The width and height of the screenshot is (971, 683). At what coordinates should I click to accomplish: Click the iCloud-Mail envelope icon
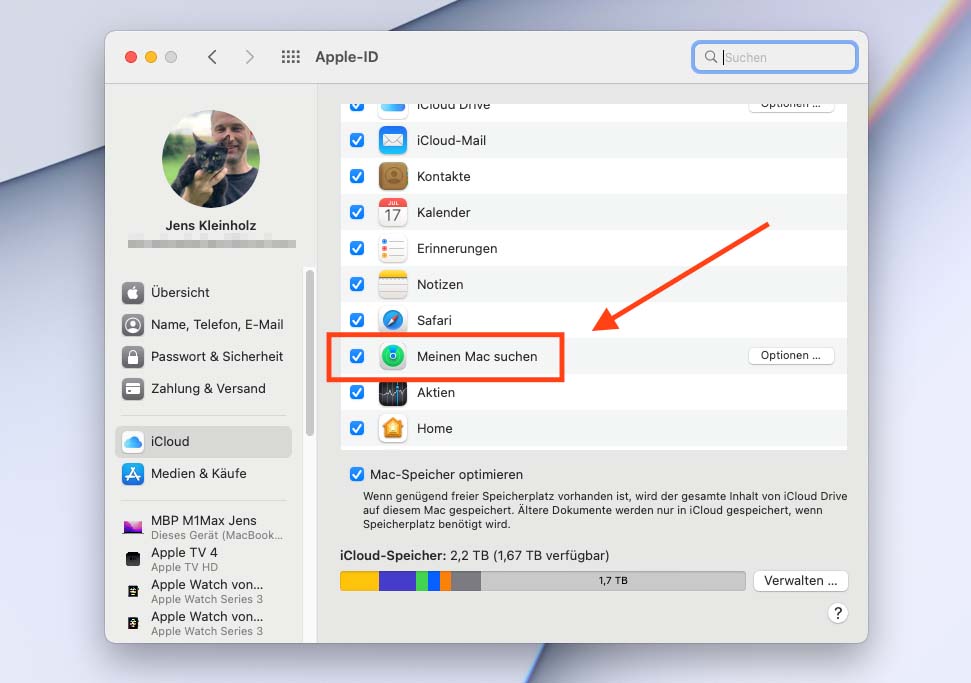tap(392, 140)
